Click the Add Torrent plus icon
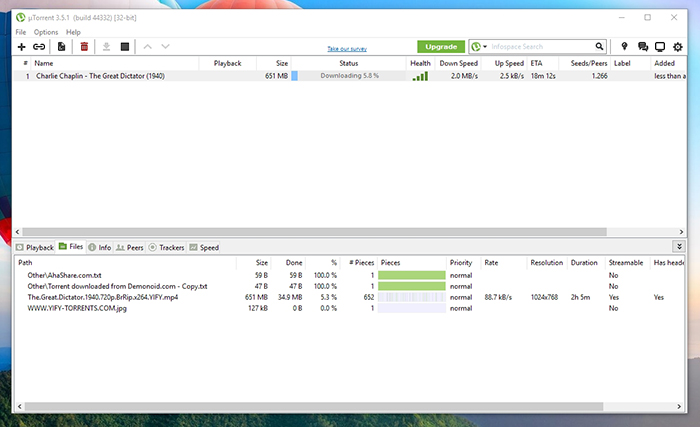Viewport: 700px width, 427px height. (21, 46)
